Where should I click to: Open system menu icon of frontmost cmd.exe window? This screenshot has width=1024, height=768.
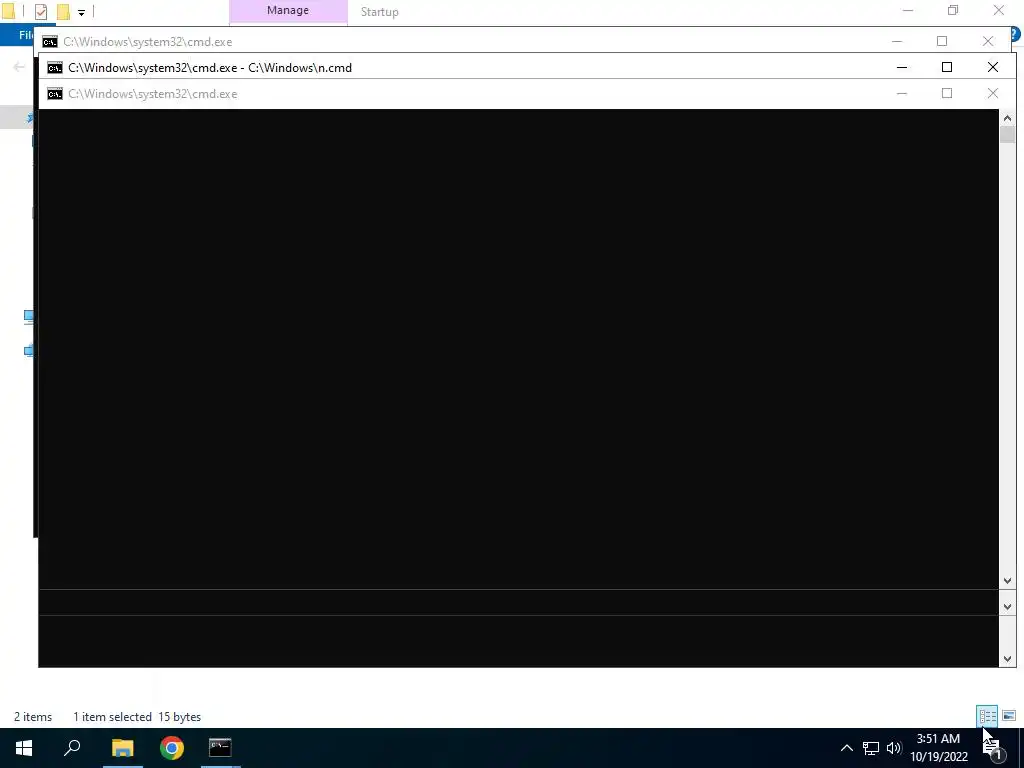55,94
